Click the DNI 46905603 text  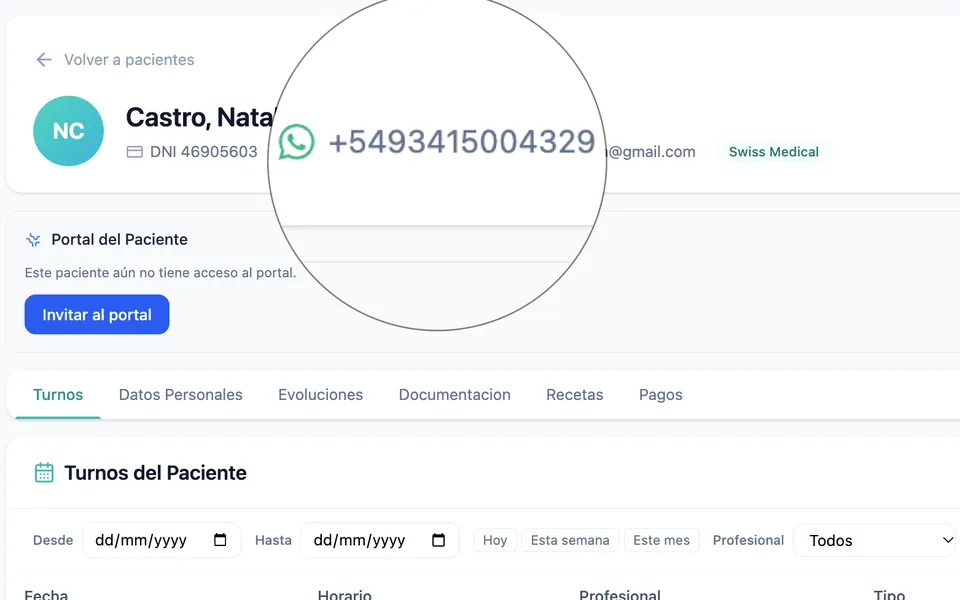(x=204, y=152)
